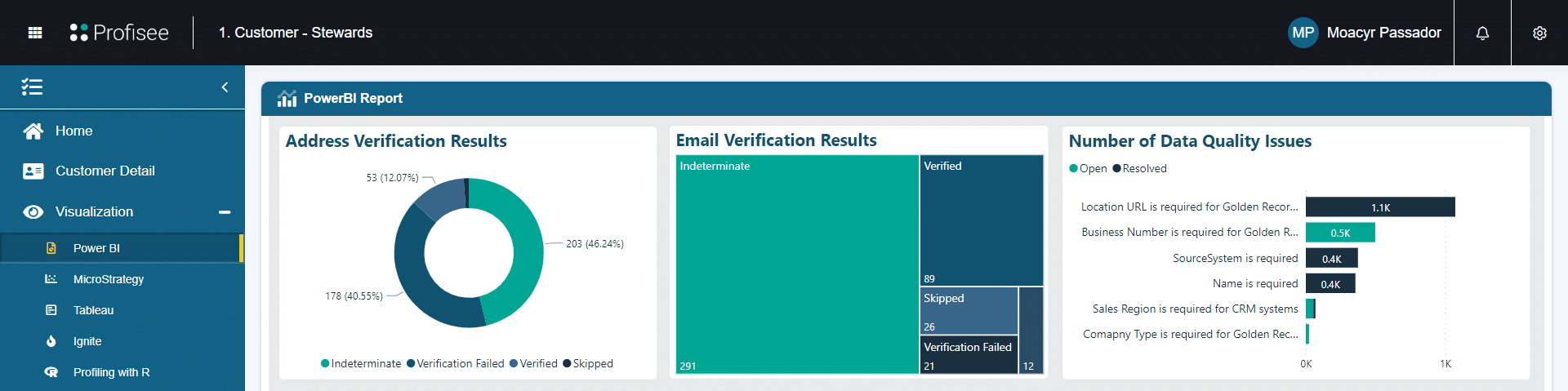
Task: Click the task list icon in sidebar header
Action: [32, 87]
